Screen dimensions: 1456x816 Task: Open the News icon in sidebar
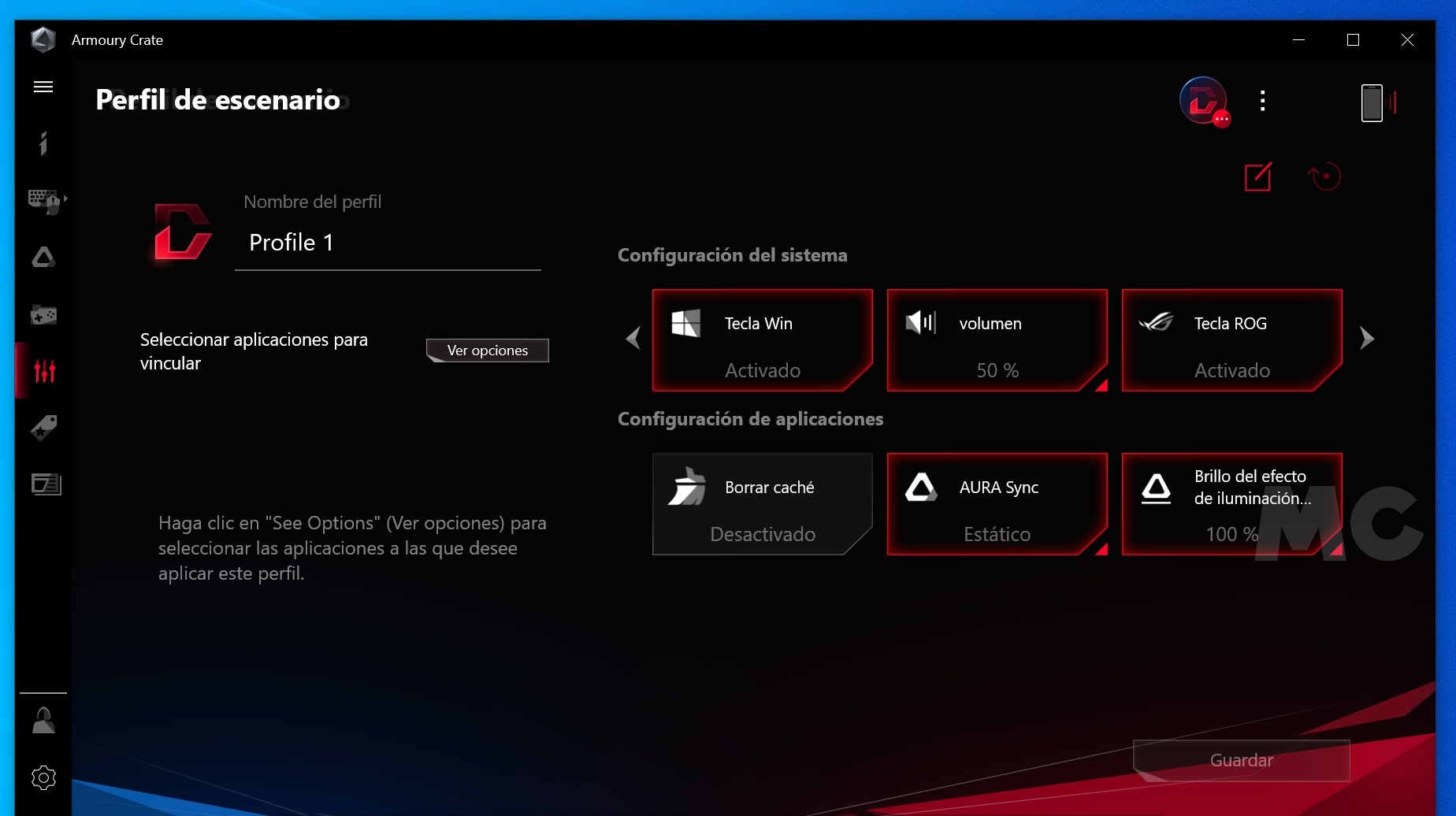[46, 484]
